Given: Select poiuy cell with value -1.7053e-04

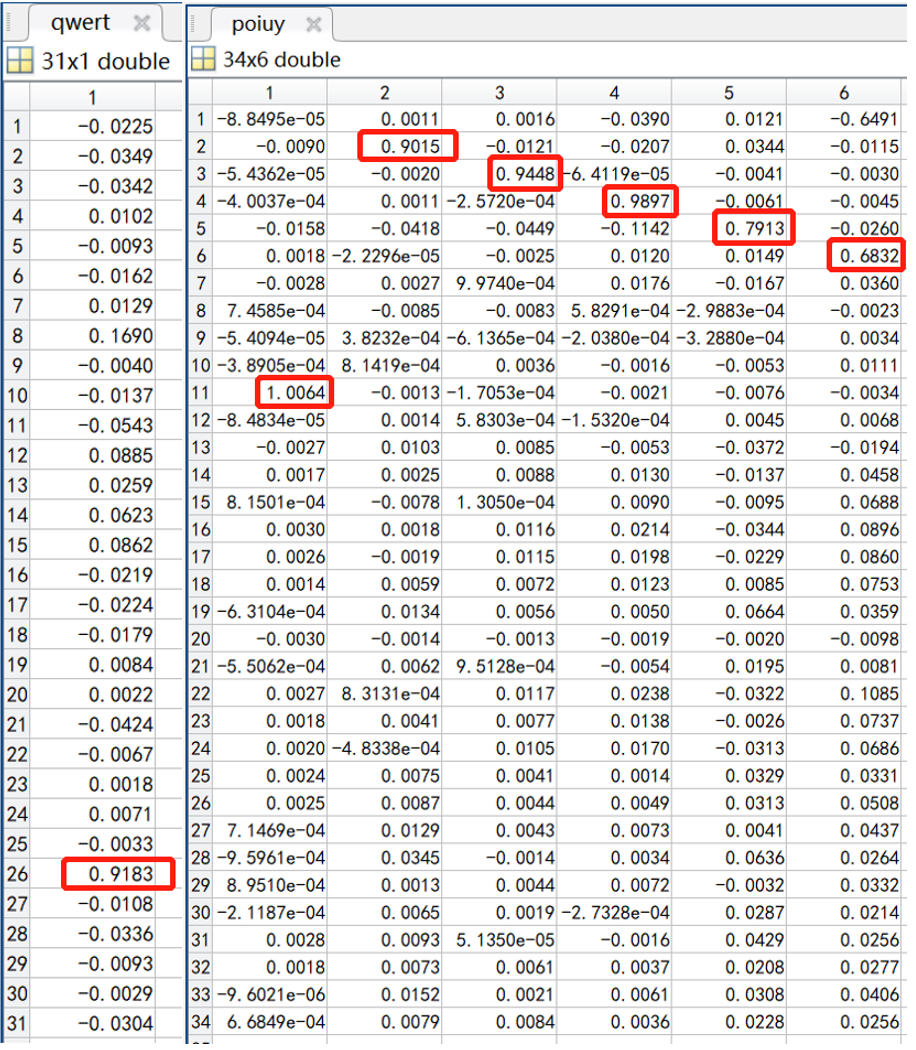Looking at the screenshot, I should click(x=500, y=392).
